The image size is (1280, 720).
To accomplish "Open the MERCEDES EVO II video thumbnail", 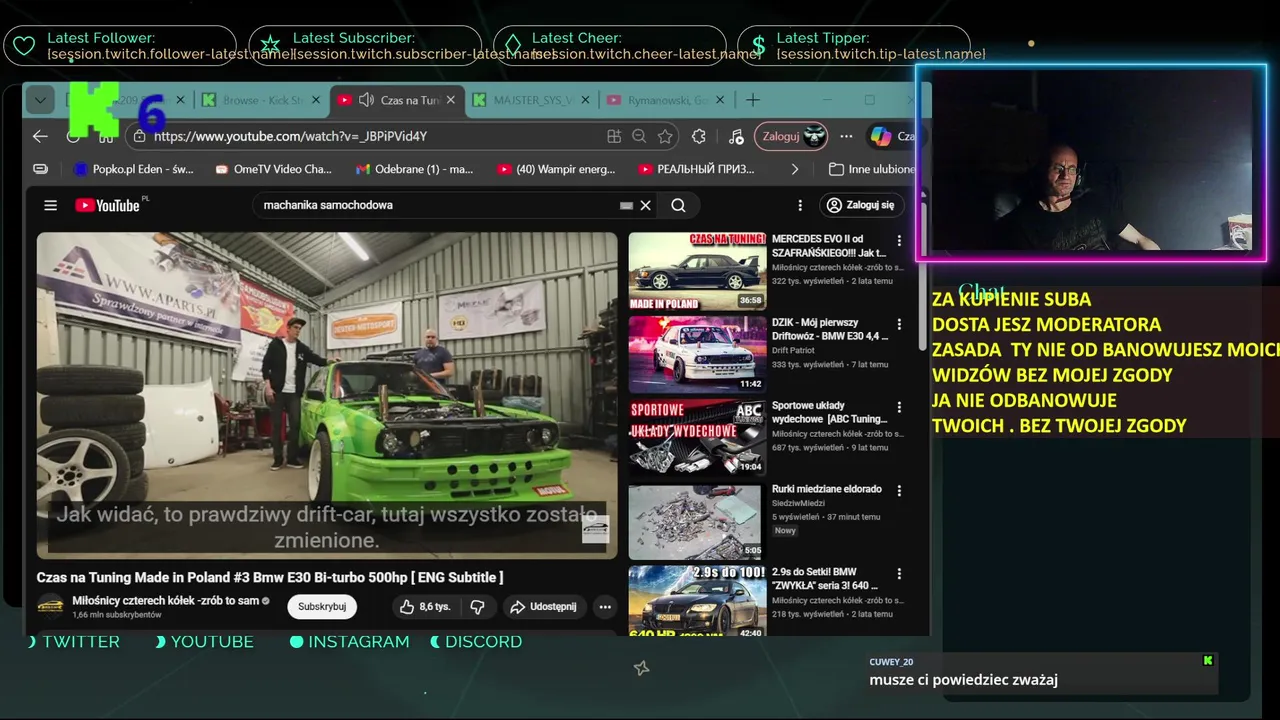I will tap(697, 271).
